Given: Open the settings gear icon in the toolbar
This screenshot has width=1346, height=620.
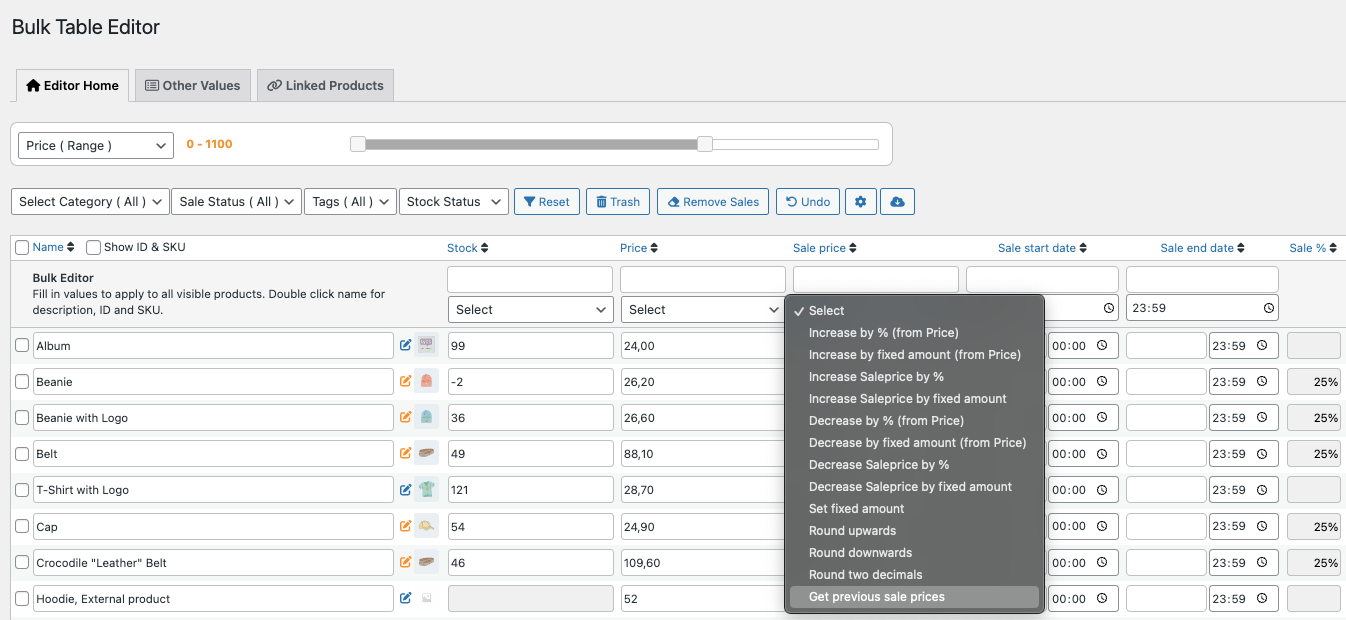Looking at the screenshot, I should click(x=860, y=201).
